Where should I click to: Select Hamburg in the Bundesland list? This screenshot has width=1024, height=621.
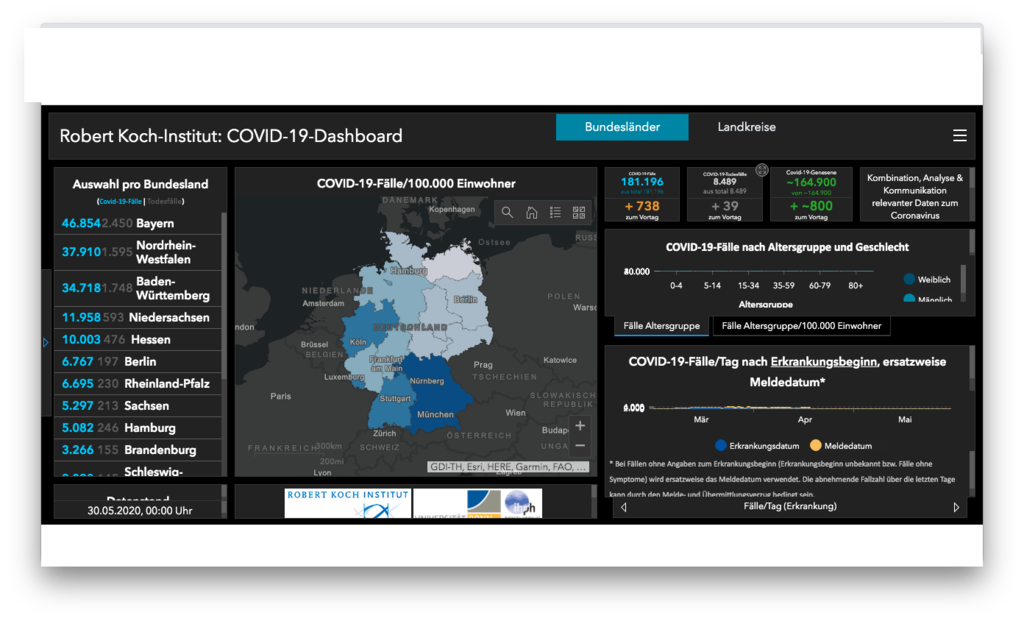(138, 428)
